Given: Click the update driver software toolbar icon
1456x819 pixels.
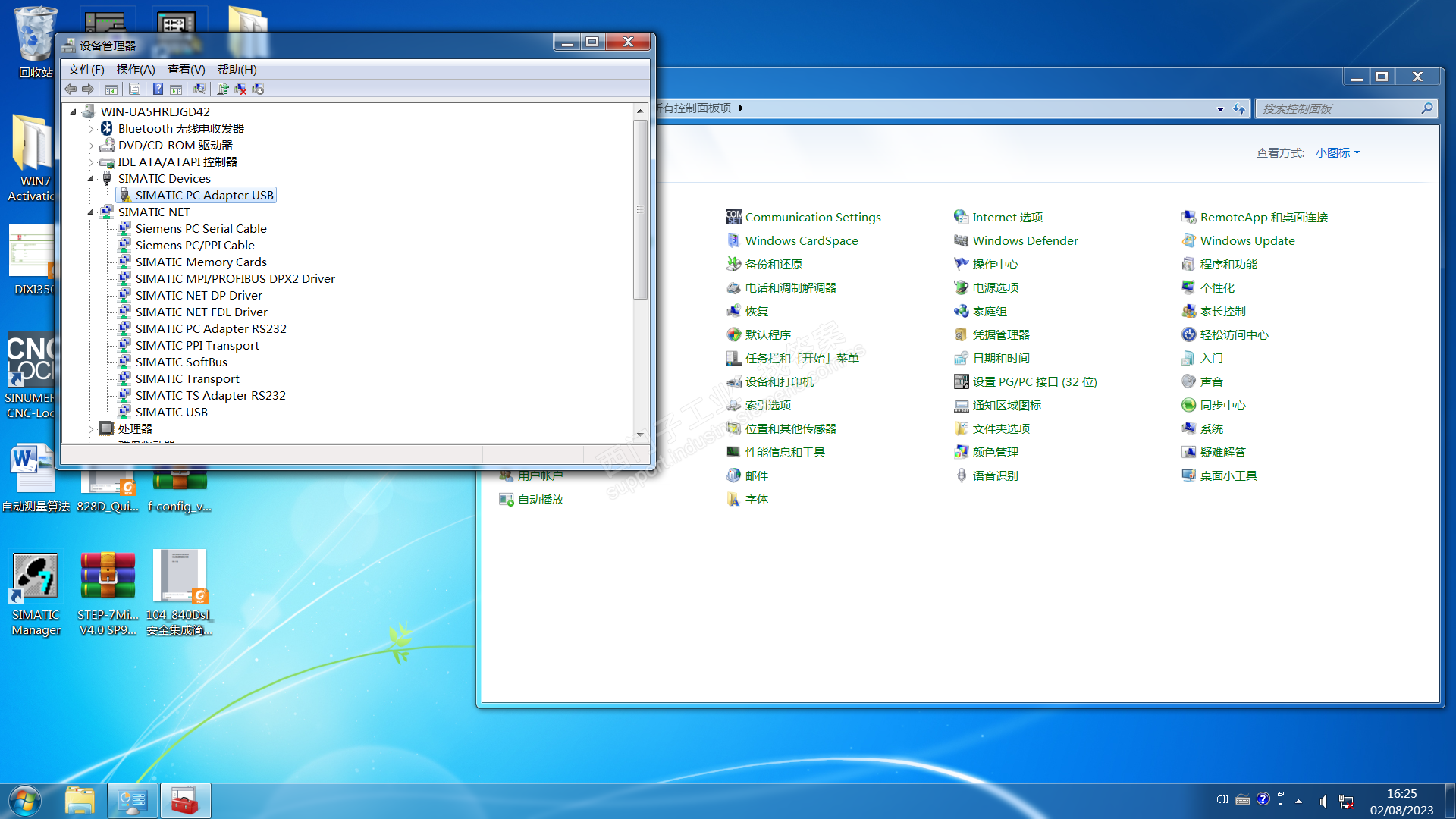Looking at the screenshot, I should [x=223, y=89].
